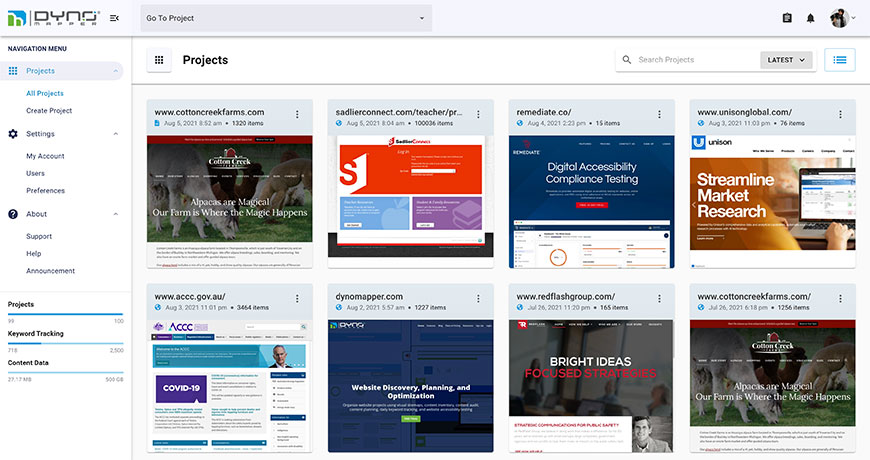
Task: Switch to grid view with the tiles icon
Action: tap(159, 60)
